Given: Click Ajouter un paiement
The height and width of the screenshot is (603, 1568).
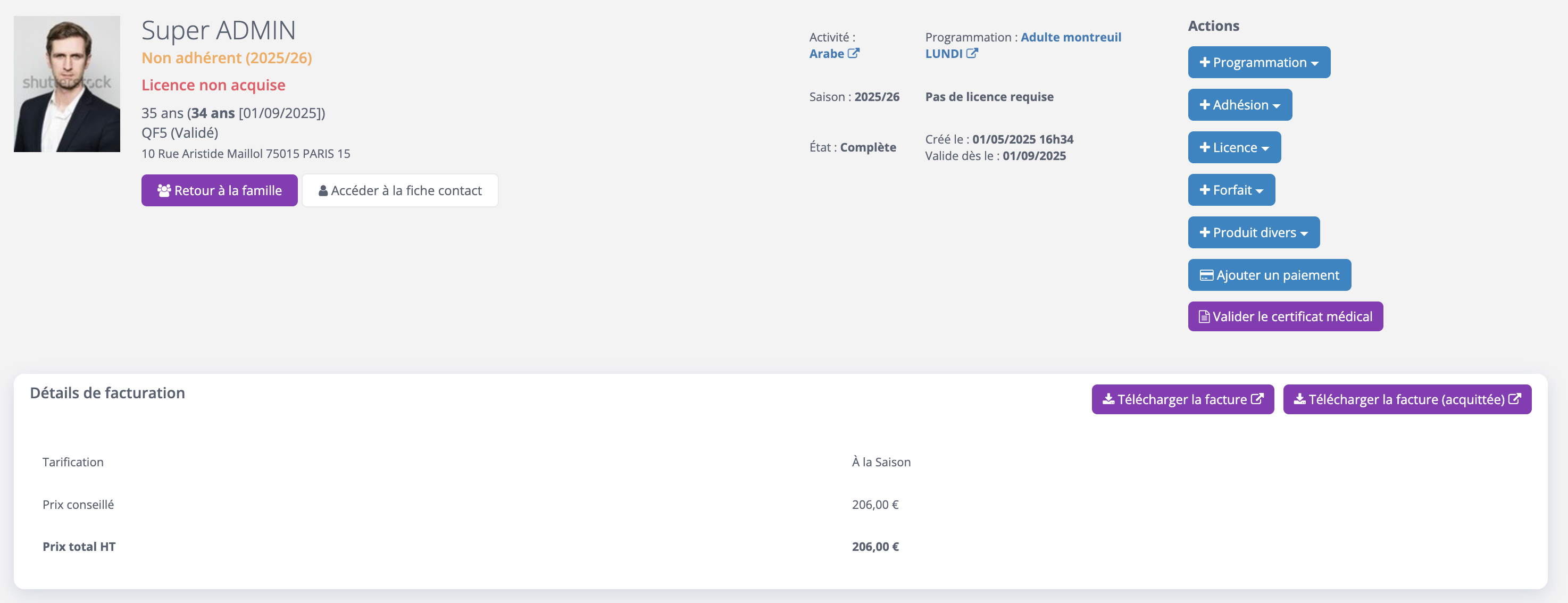Looking at the screenshot, I should coord(1269,275).
